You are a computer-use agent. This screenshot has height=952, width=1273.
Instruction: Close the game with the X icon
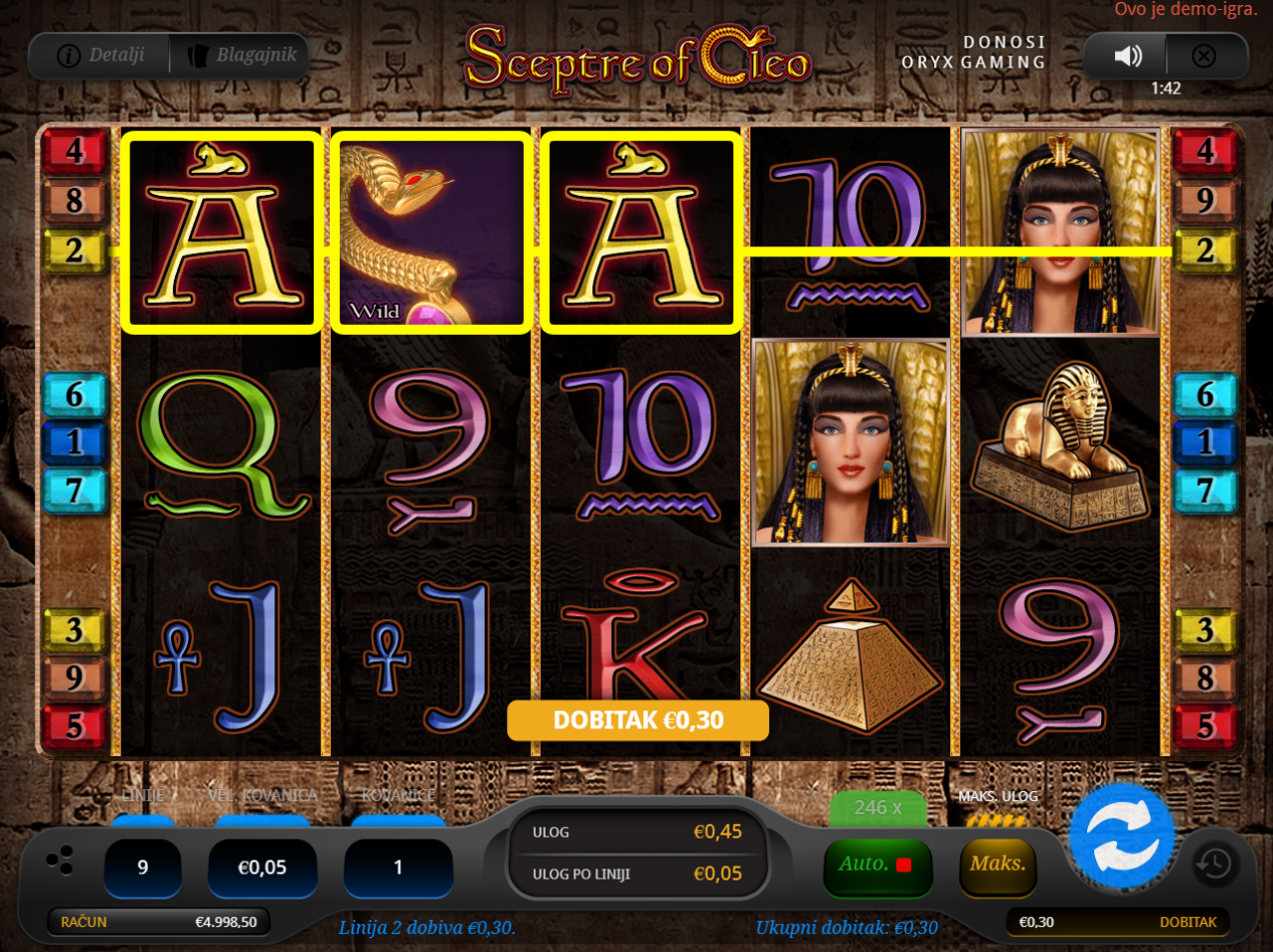tap(1203, 56)
